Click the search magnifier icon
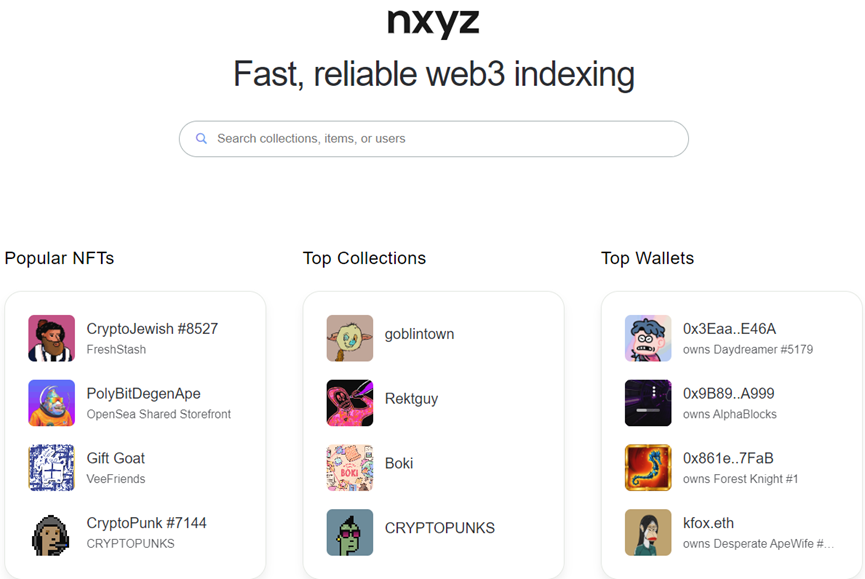865x579 pixels. tap(201, 139)
